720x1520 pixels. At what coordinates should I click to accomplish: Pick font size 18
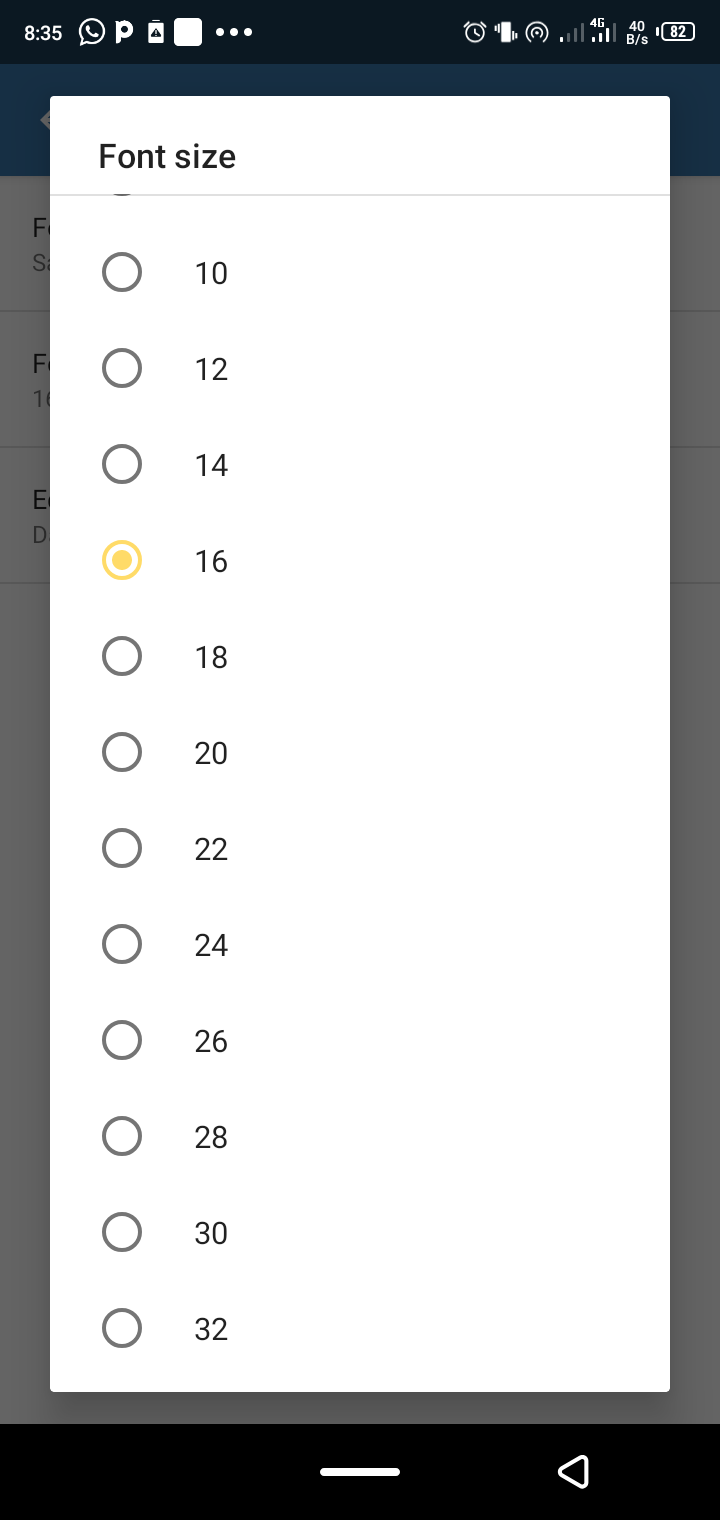tap(122, 656)
